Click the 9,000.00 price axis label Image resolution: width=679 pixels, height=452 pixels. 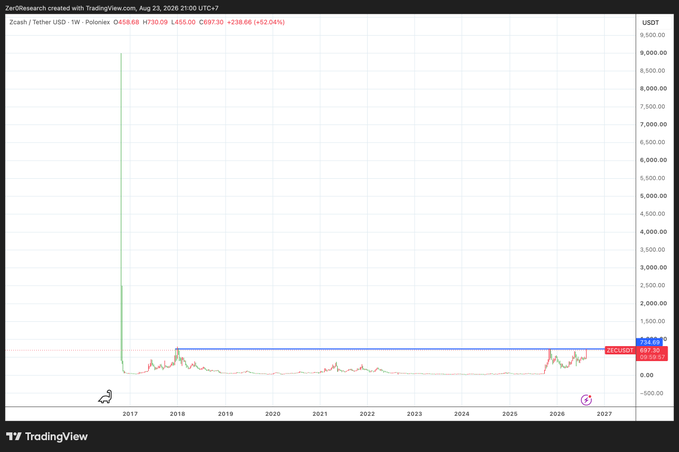point(653,53)
